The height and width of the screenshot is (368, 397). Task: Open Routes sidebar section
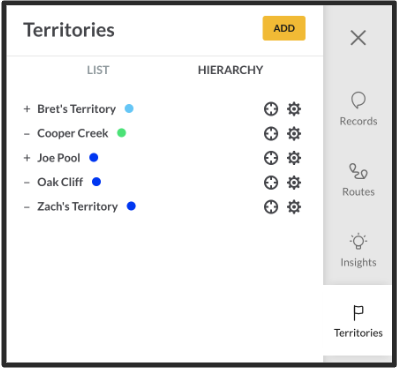coord(358,180)
